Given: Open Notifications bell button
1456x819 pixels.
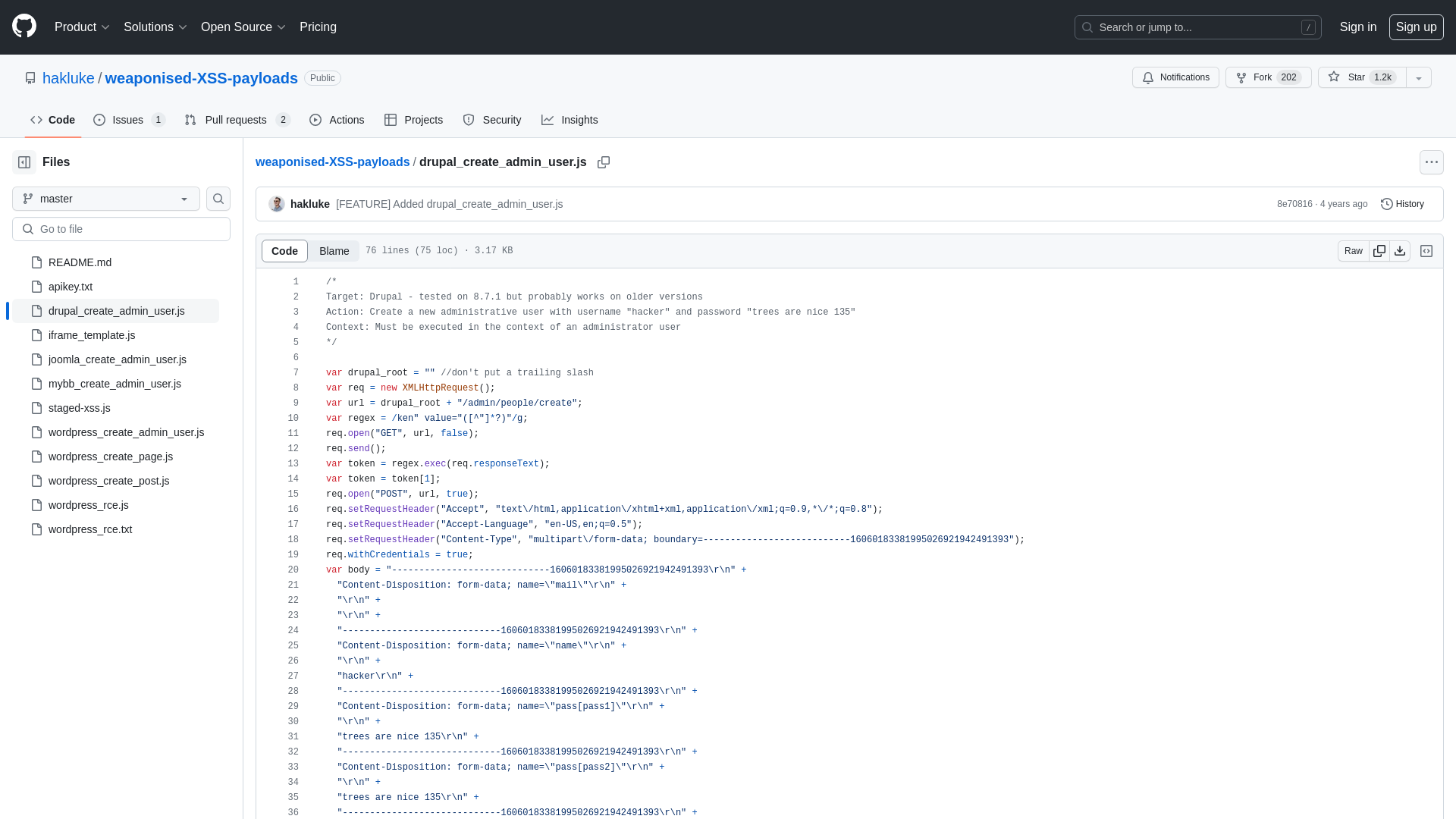Looking at the screenshot, I should [x=1175, y=77].
